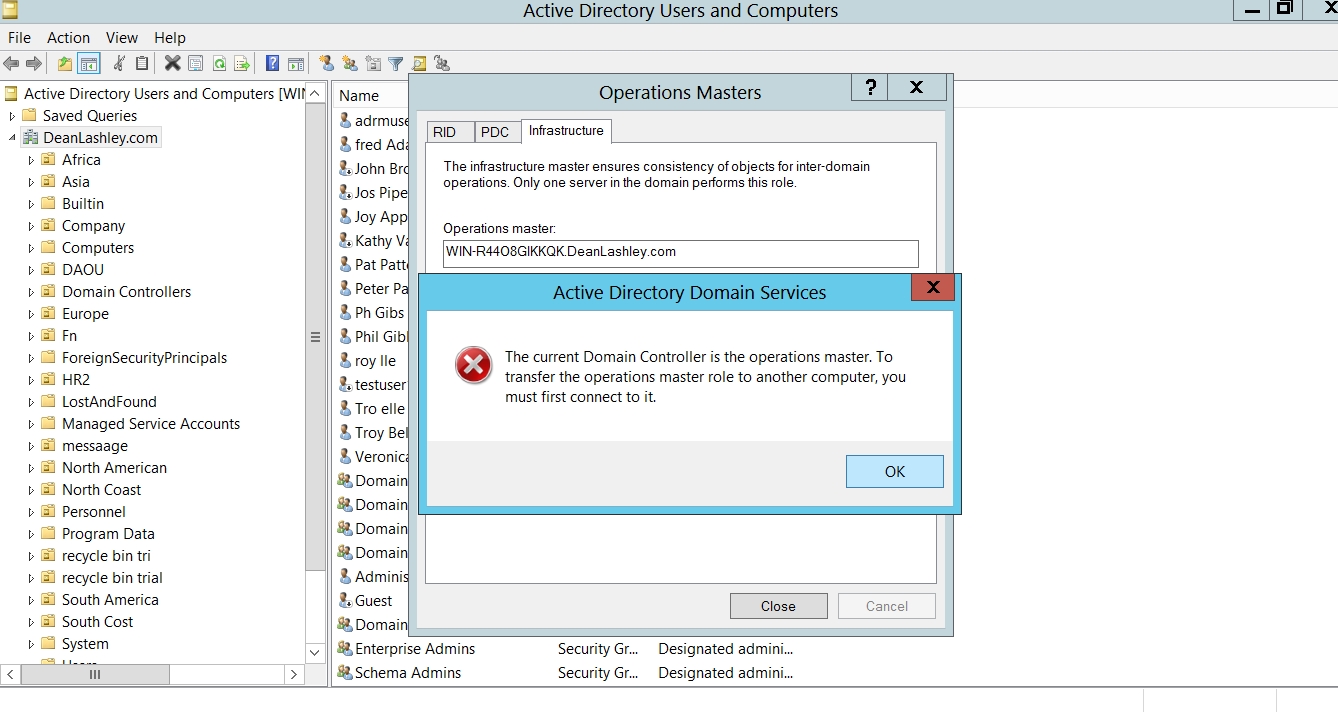Click Close in Operations Masters dialog
Image resolution: width=1338 pixels, height=712 pixels.
coord(778,606)
